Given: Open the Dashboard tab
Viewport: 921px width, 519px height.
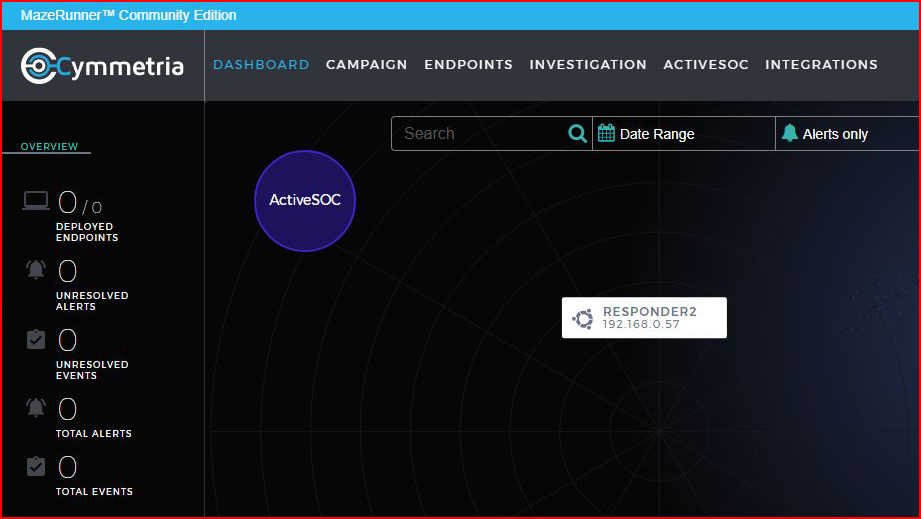Looking at the screenshot, I should (x=261, y=65).
